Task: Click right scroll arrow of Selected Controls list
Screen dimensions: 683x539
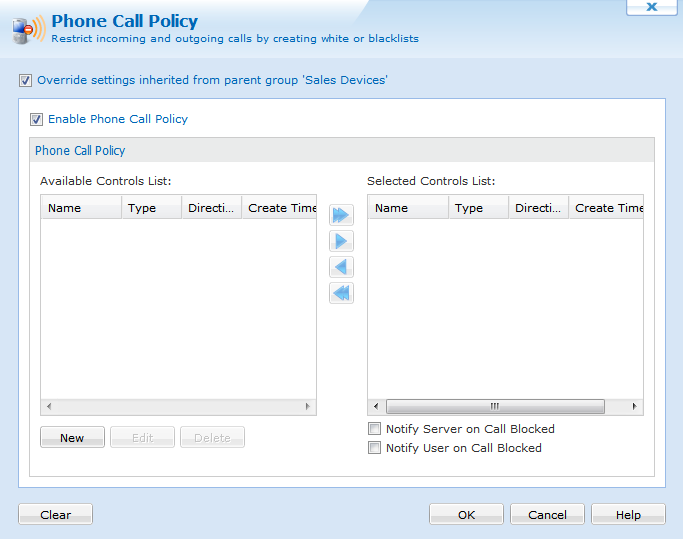Action: point(634,407)
